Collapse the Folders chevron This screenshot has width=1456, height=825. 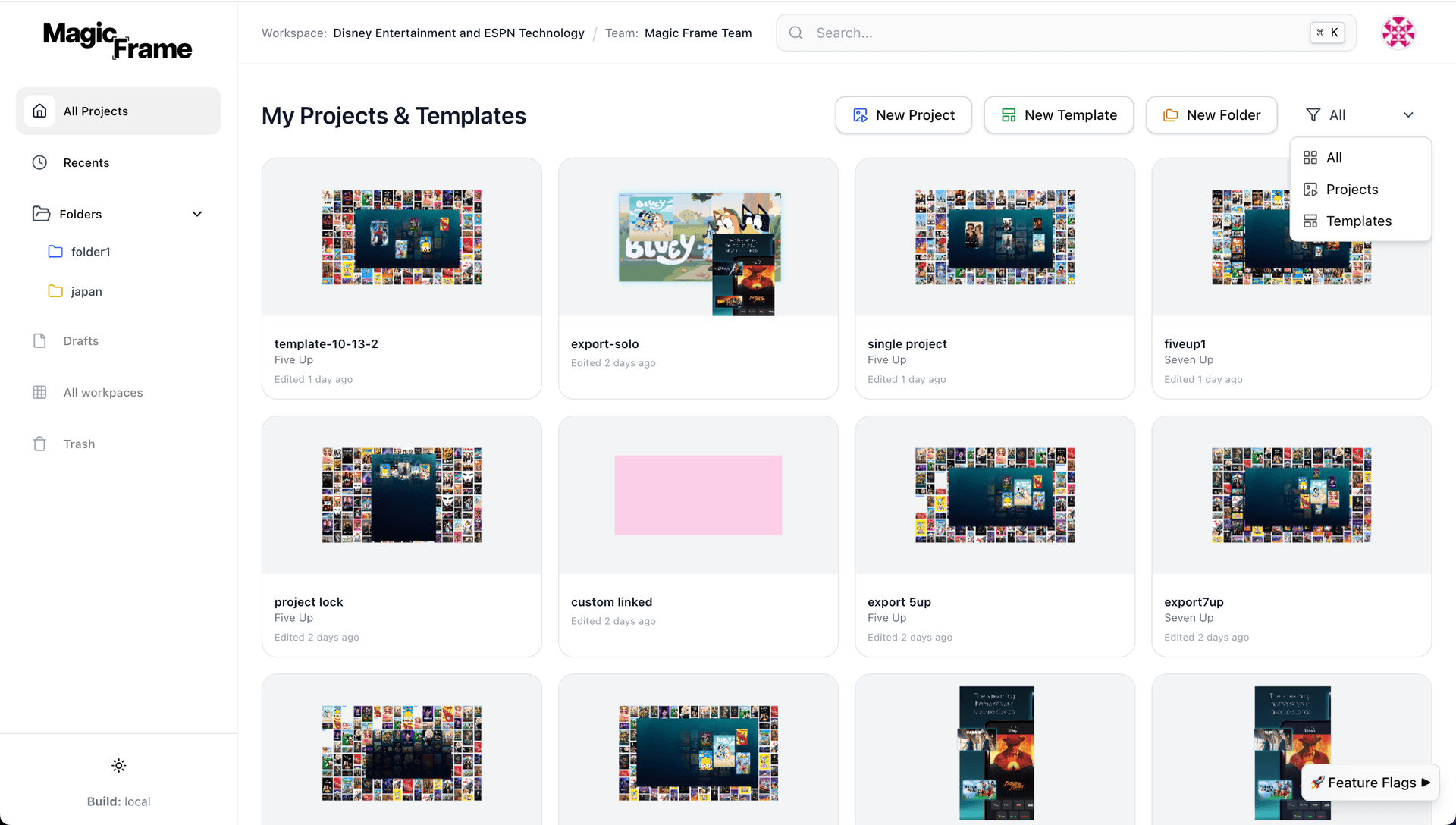click(x=197, y=214)
